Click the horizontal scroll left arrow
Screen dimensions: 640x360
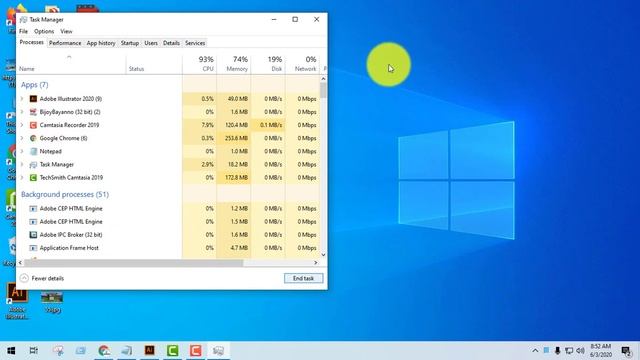click(x=20, y=263)
